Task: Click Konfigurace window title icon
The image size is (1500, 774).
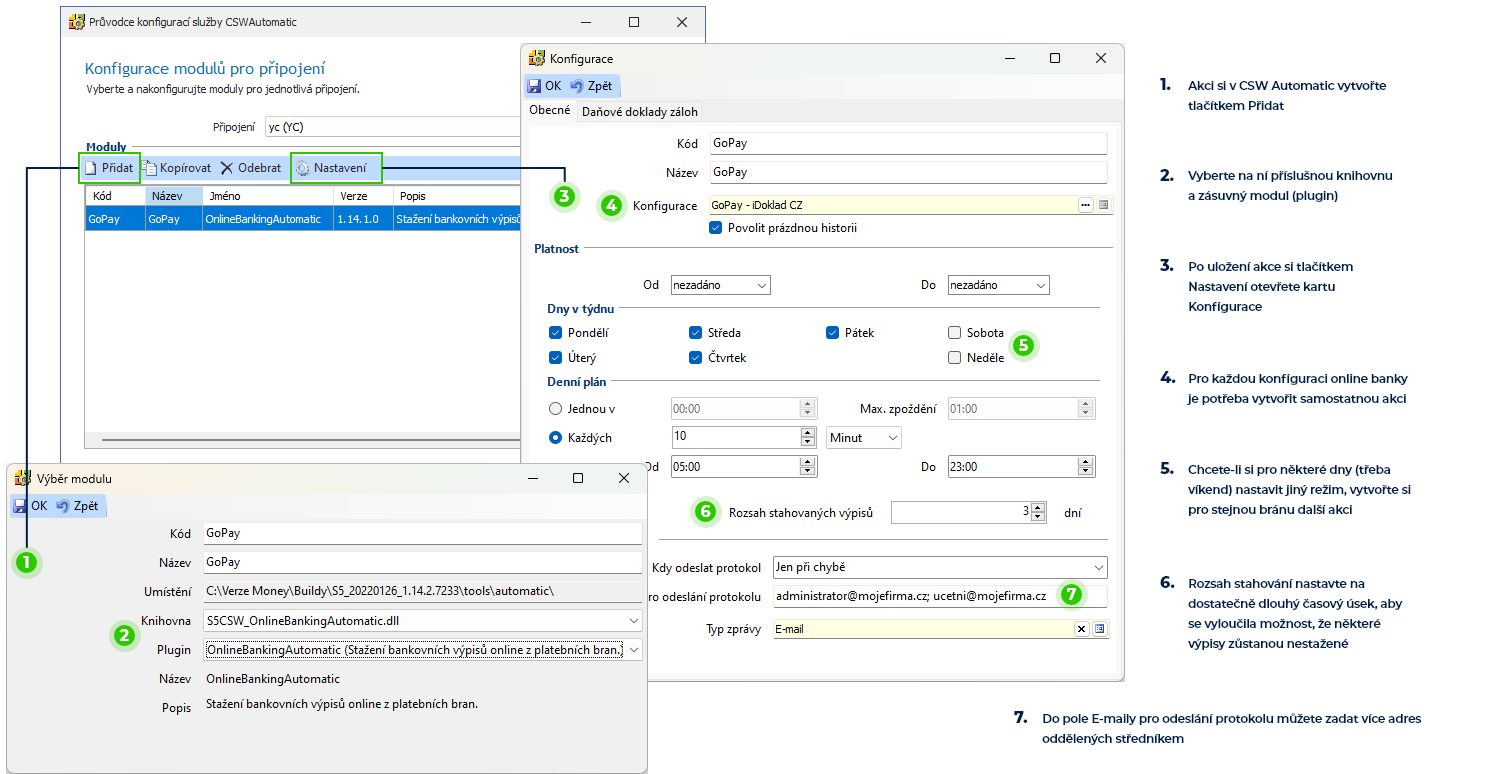Action: (536, 59)
